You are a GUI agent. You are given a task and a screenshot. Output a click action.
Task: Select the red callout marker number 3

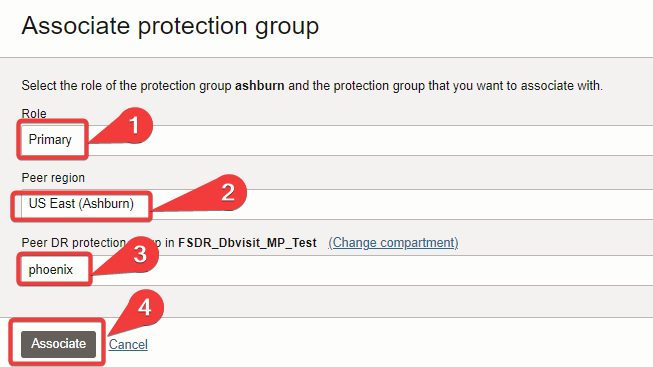point(140,254)
